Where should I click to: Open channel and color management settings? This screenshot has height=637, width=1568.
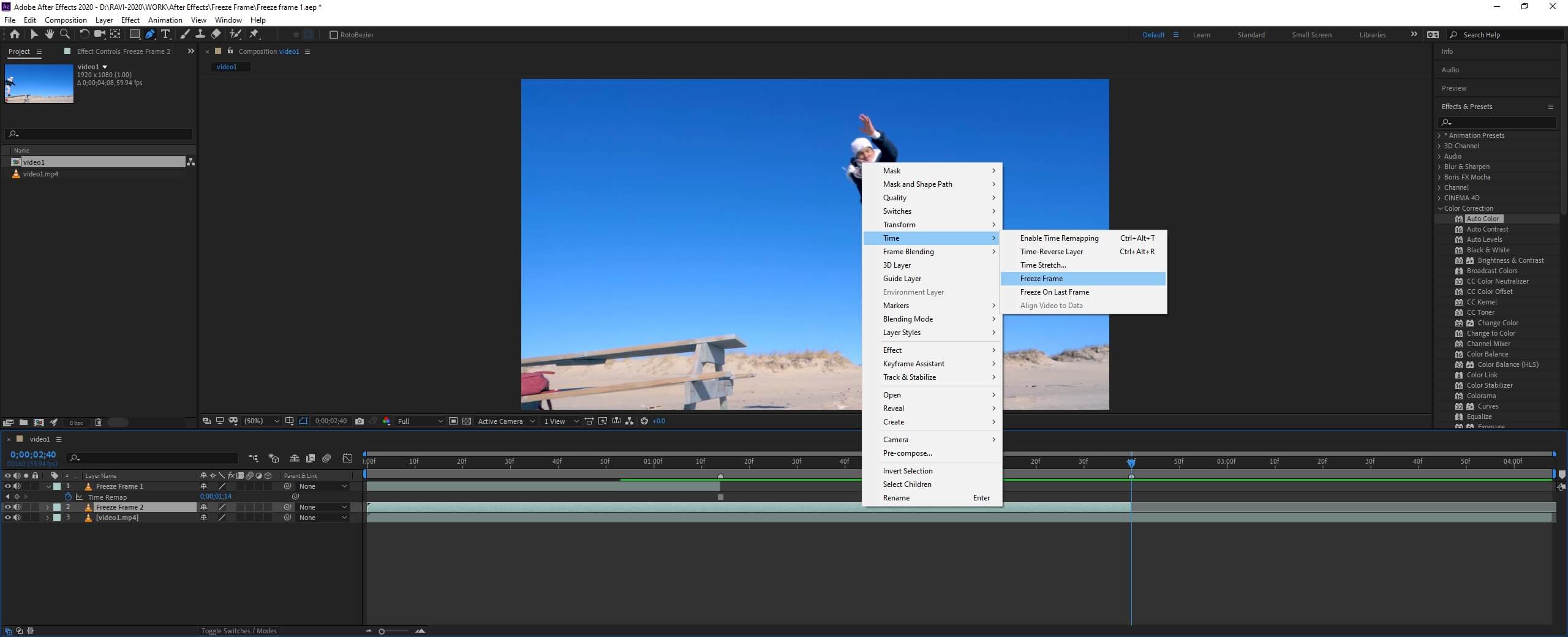tap(386, 421)
